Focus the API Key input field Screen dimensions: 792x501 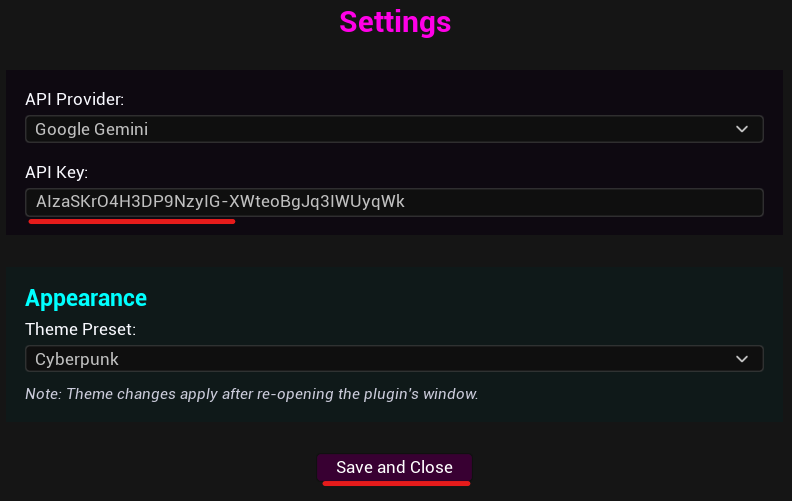[394, 202]
